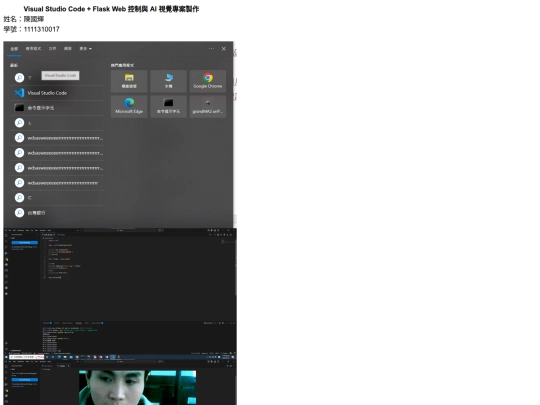Click the Windows Start button on taskbar
Image resolution: width=540 pixels, height=405 pixels.
point(6,357)
